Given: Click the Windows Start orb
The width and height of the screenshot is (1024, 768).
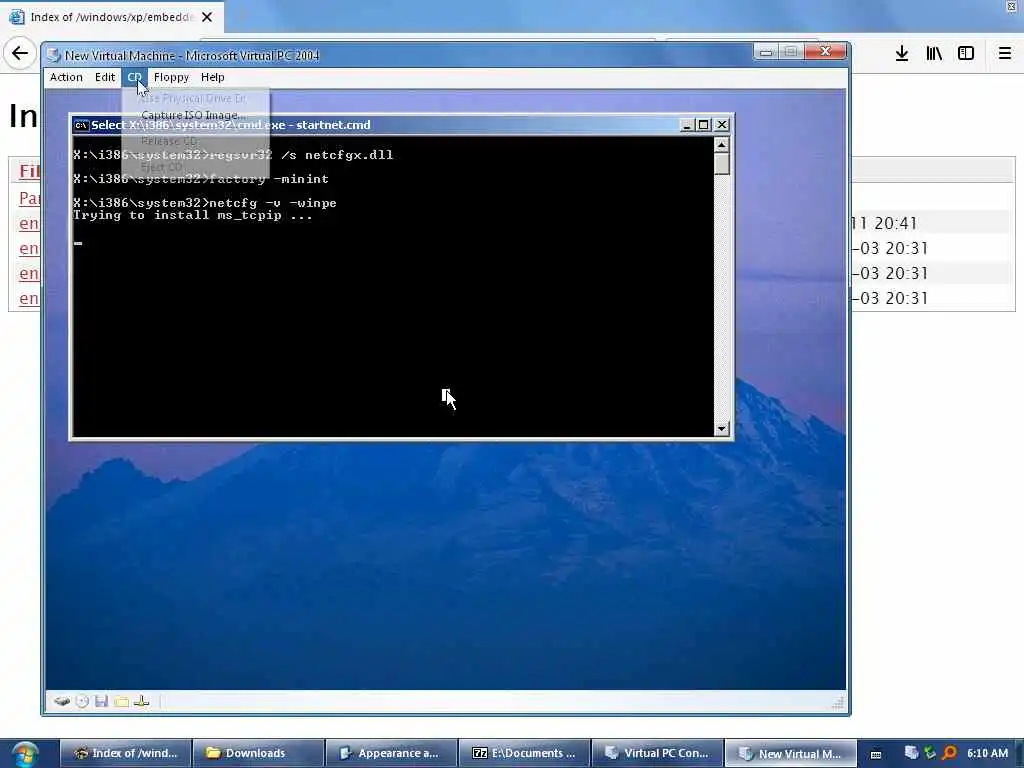Looking at the screenshot, I should coord(25,754).
